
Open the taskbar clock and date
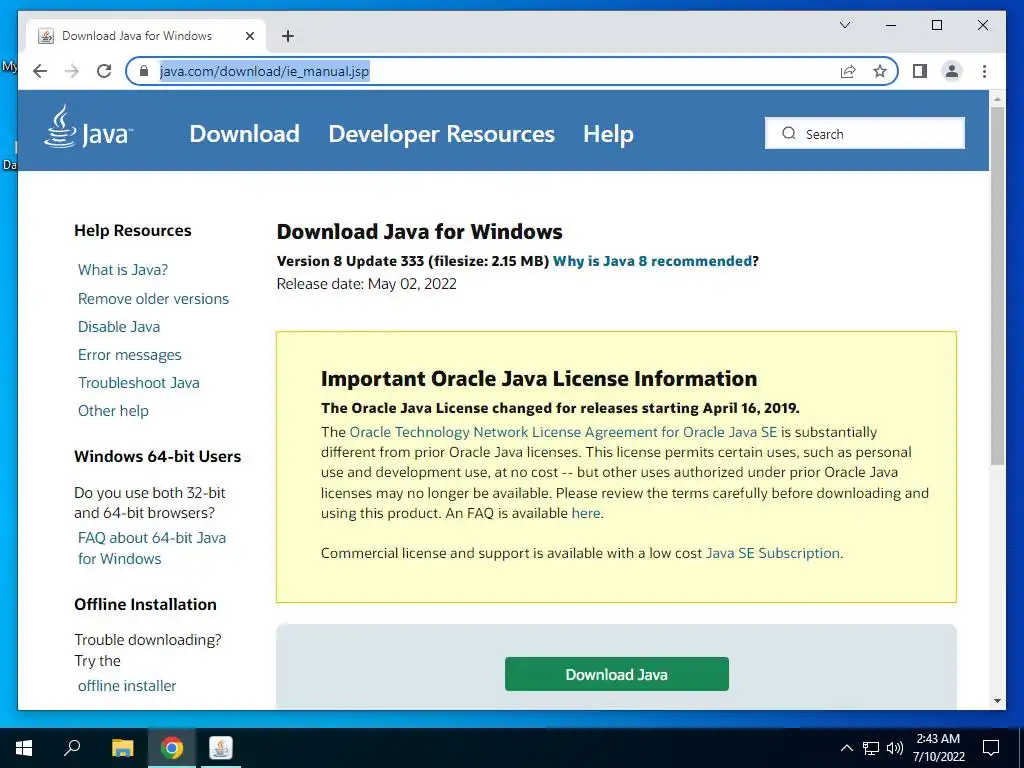[x=938, y=748]
